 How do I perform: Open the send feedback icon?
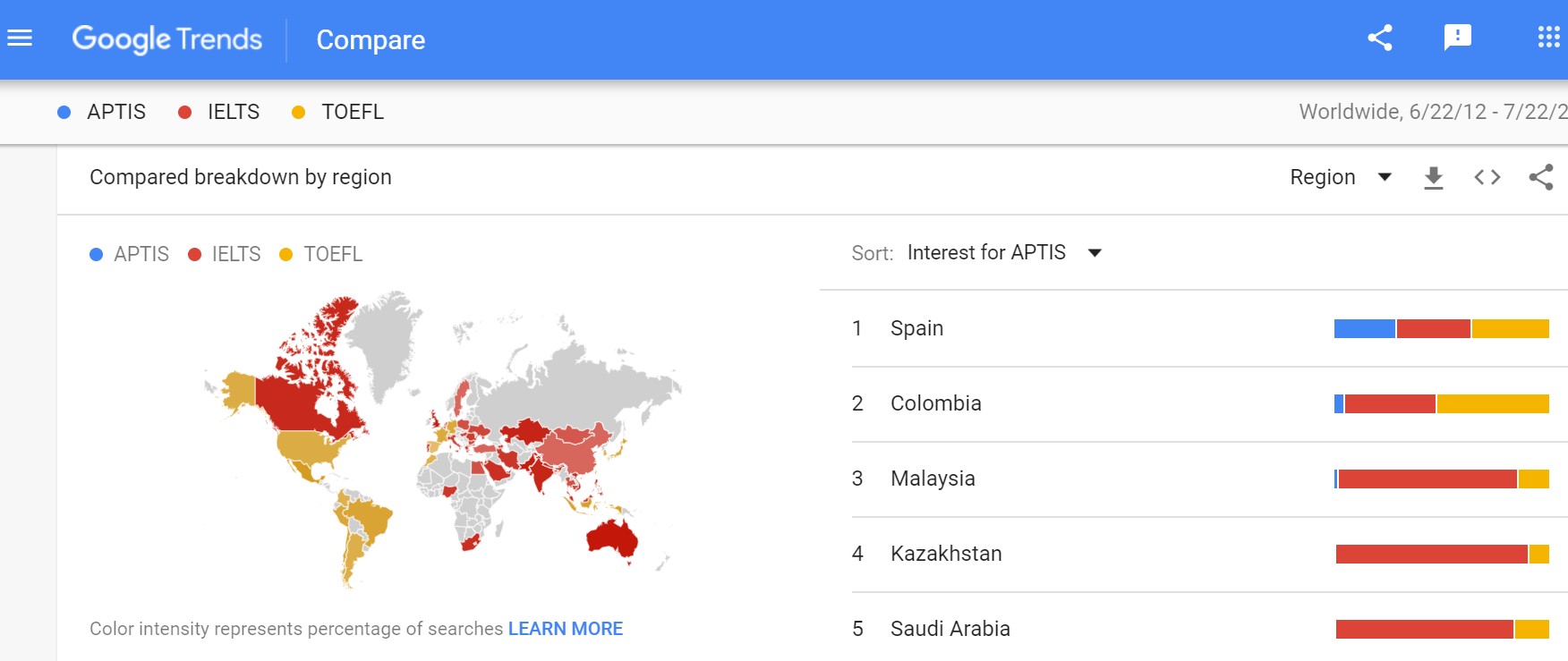[1457, 38]
